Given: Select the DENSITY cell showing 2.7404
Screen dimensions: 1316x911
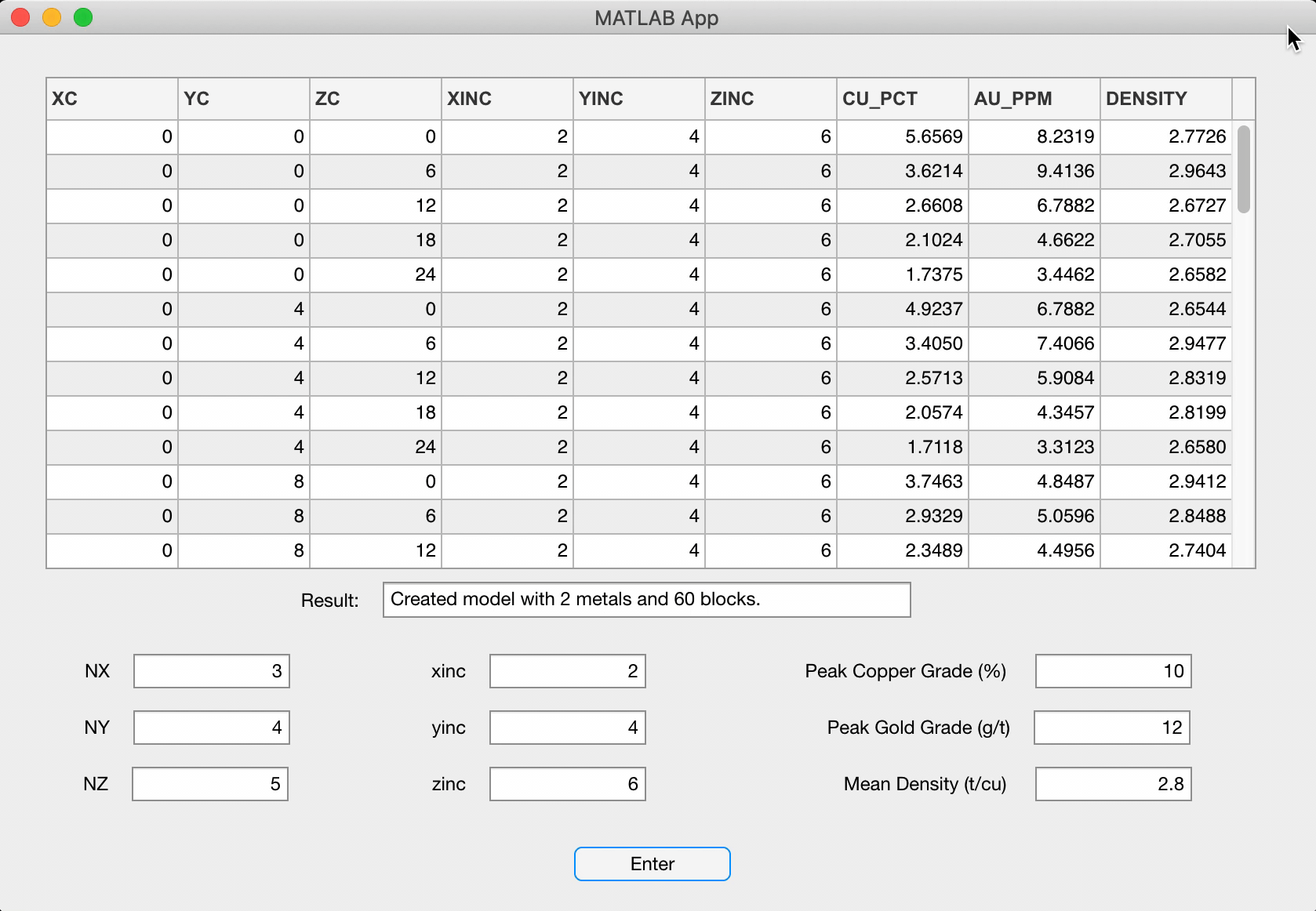Looking at the screenshot, I should [x=1165, y=550].
